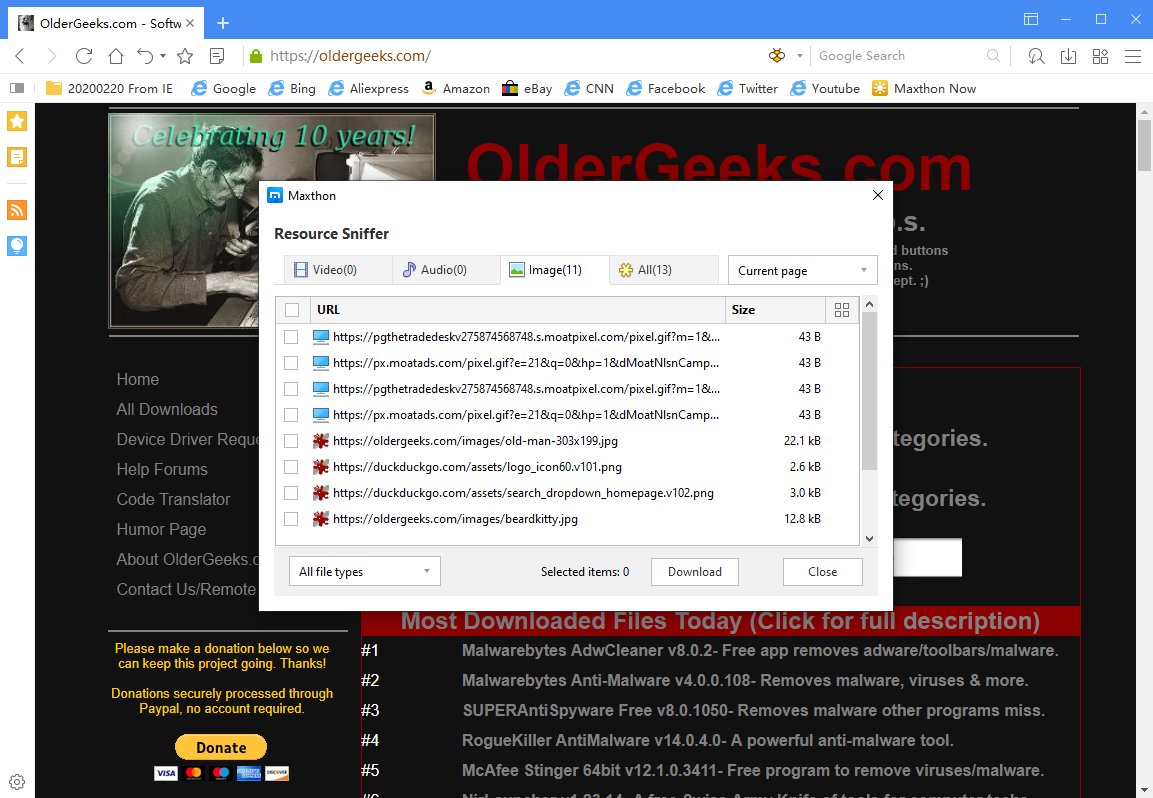The height and width of the screenshot is (798, 1153).
Task: Click the PayPal Donate button
Action: tap(221, 747)
